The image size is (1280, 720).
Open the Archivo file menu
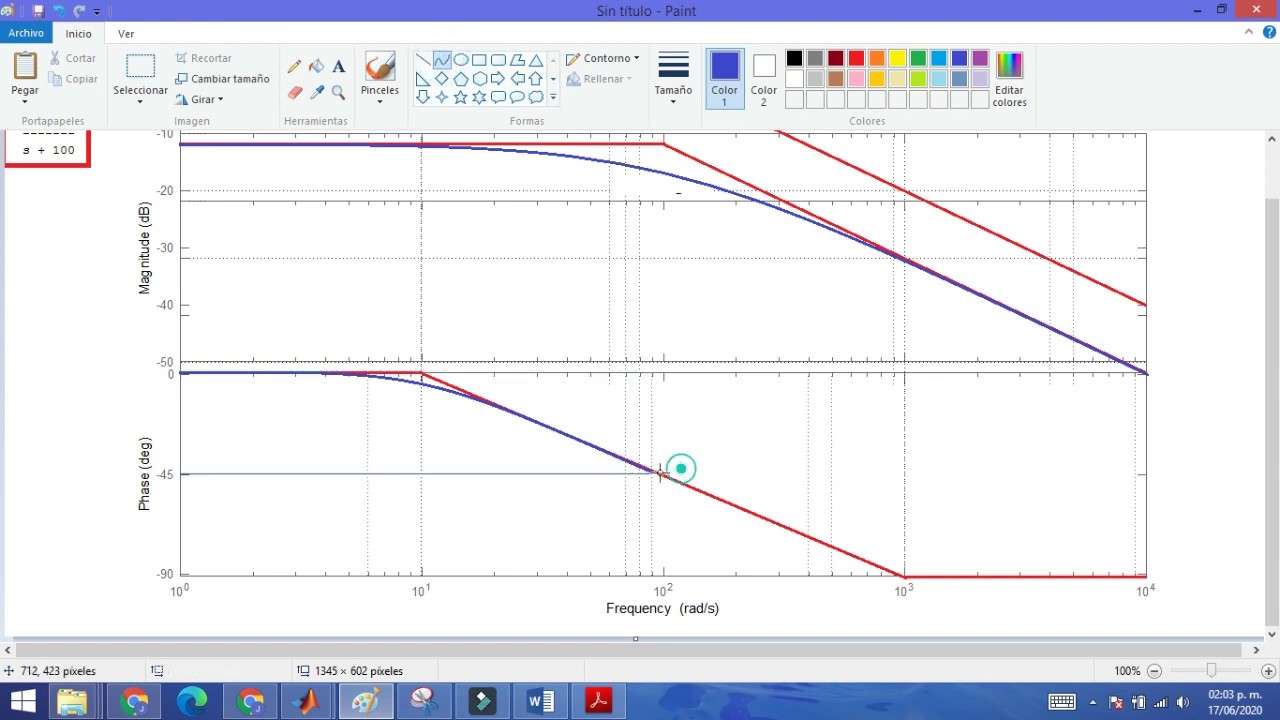point(26,33)
